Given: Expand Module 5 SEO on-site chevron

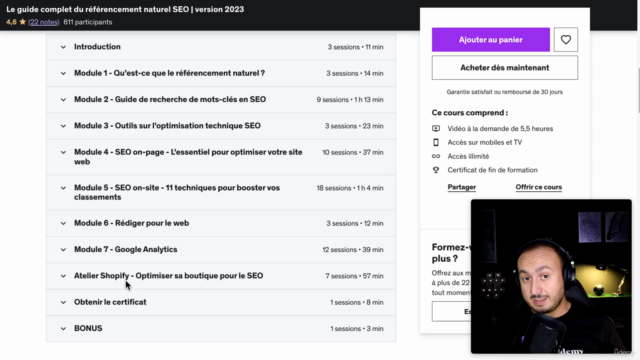Looking at the screenshot, I should tap(63, 188).
